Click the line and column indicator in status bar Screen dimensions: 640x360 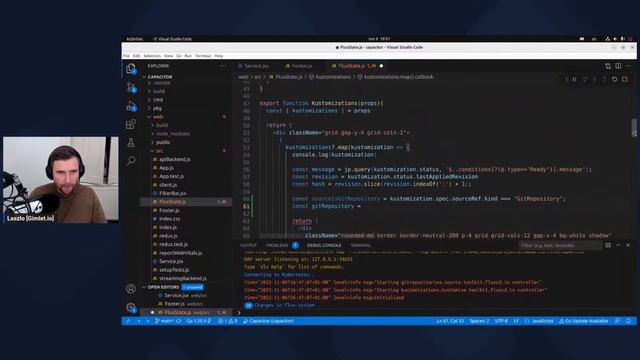450,321
